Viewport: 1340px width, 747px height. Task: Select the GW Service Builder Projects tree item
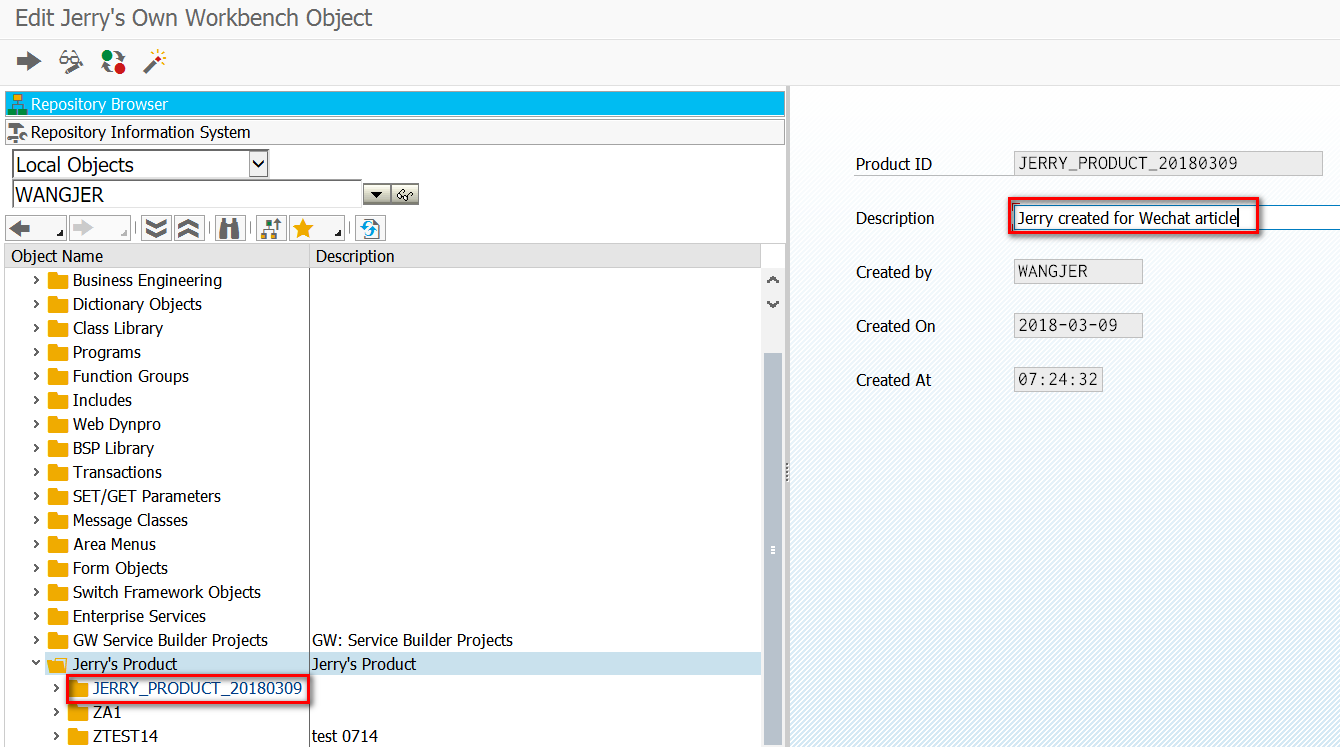[170, 640]
